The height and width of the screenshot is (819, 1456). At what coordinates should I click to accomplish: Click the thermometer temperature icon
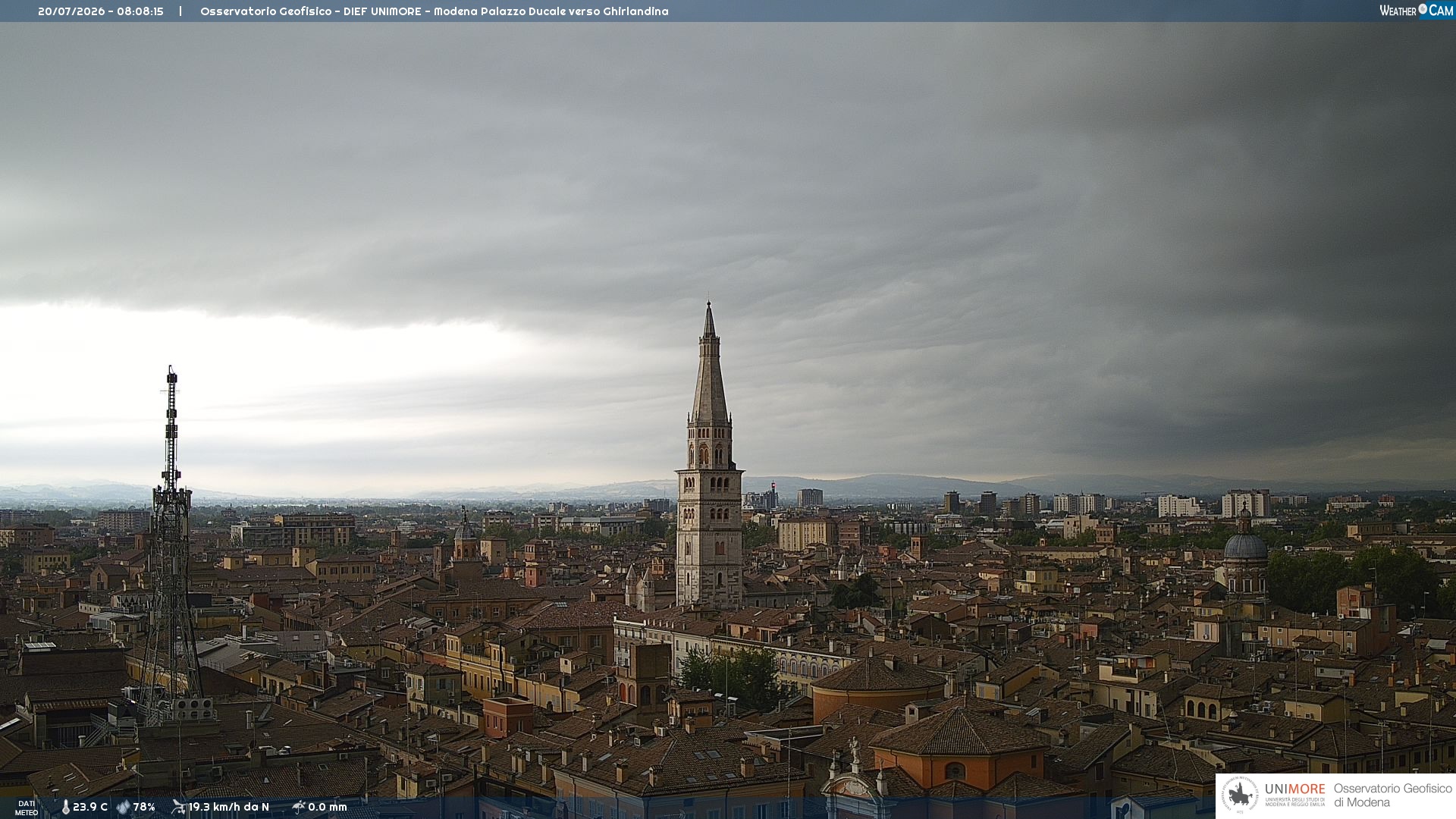(65, 807)
